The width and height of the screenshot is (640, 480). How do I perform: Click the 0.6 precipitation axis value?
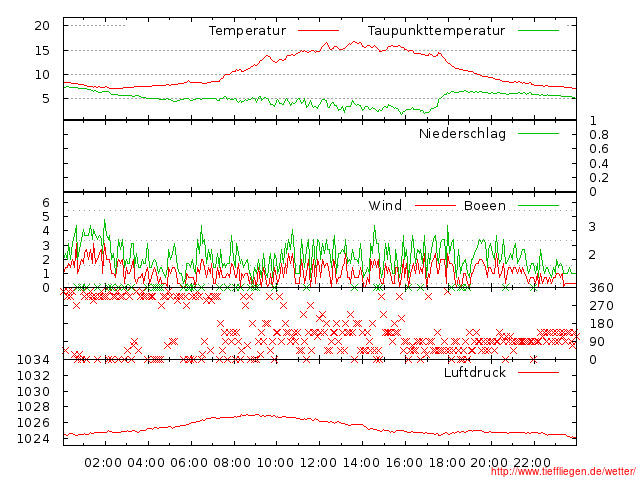(599, 149)
